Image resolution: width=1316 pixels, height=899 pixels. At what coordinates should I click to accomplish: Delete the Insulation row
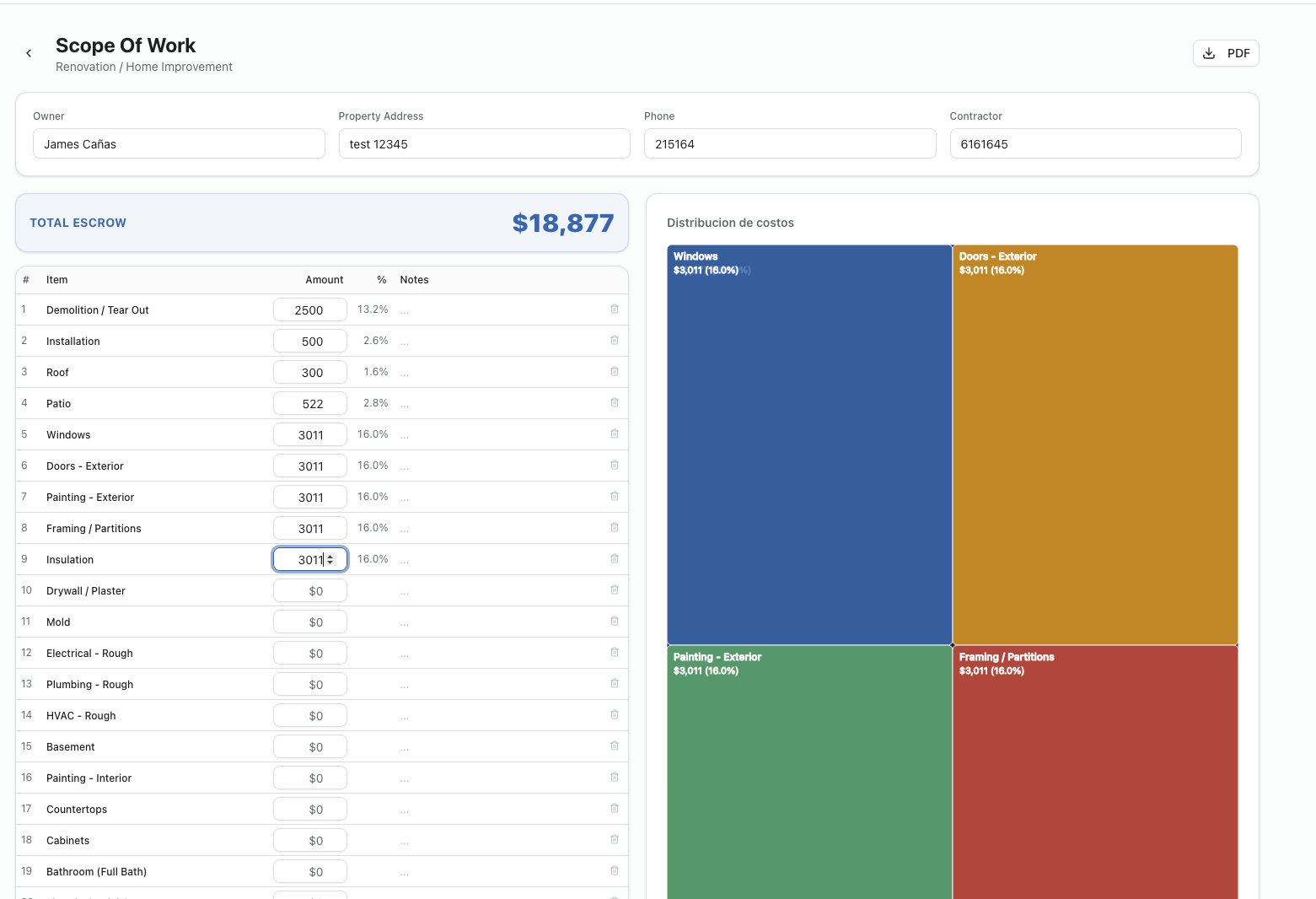tap(615, 559)
